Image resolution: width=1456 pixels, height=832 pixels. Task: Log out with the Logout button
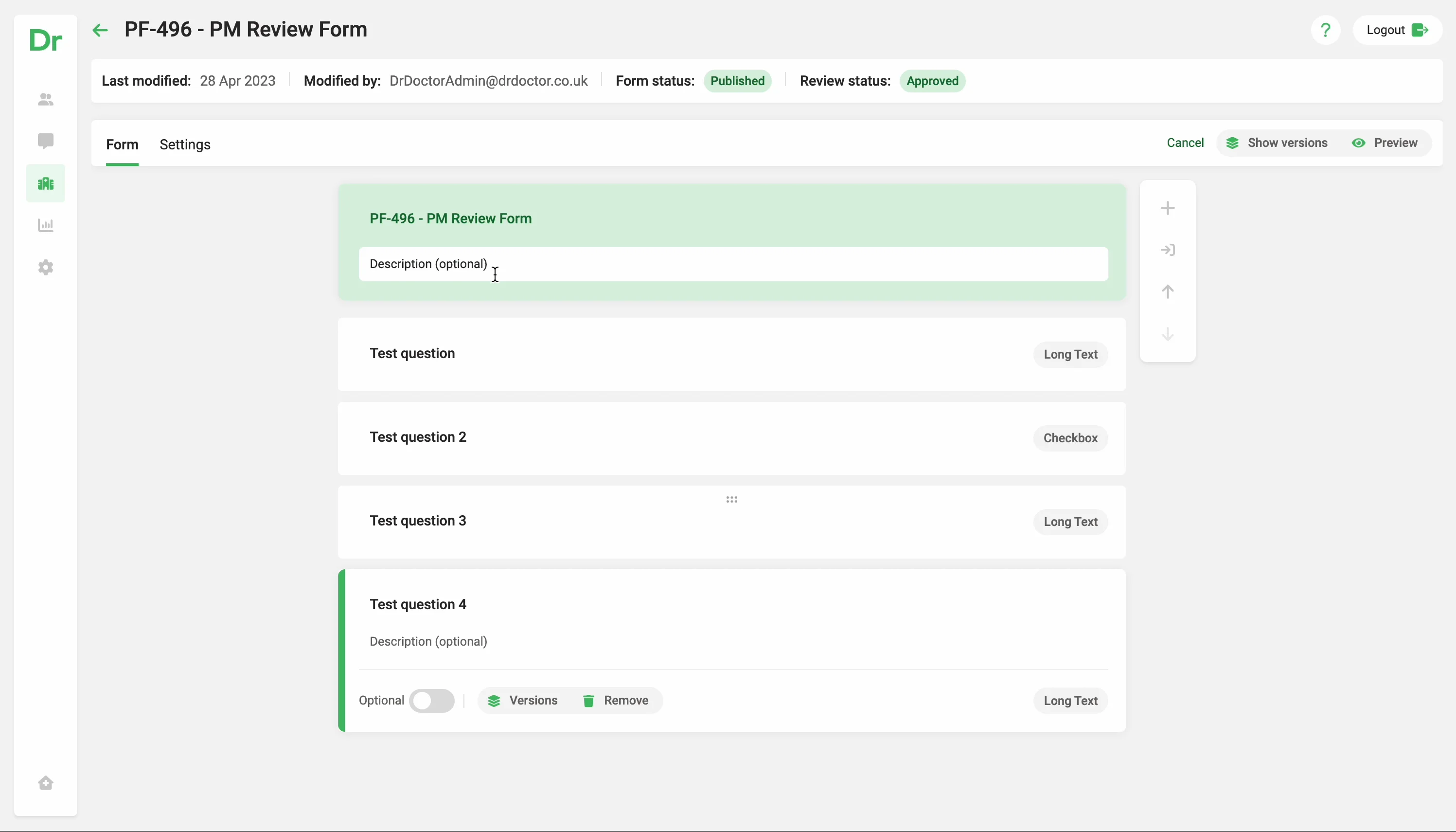[1397, 30]
